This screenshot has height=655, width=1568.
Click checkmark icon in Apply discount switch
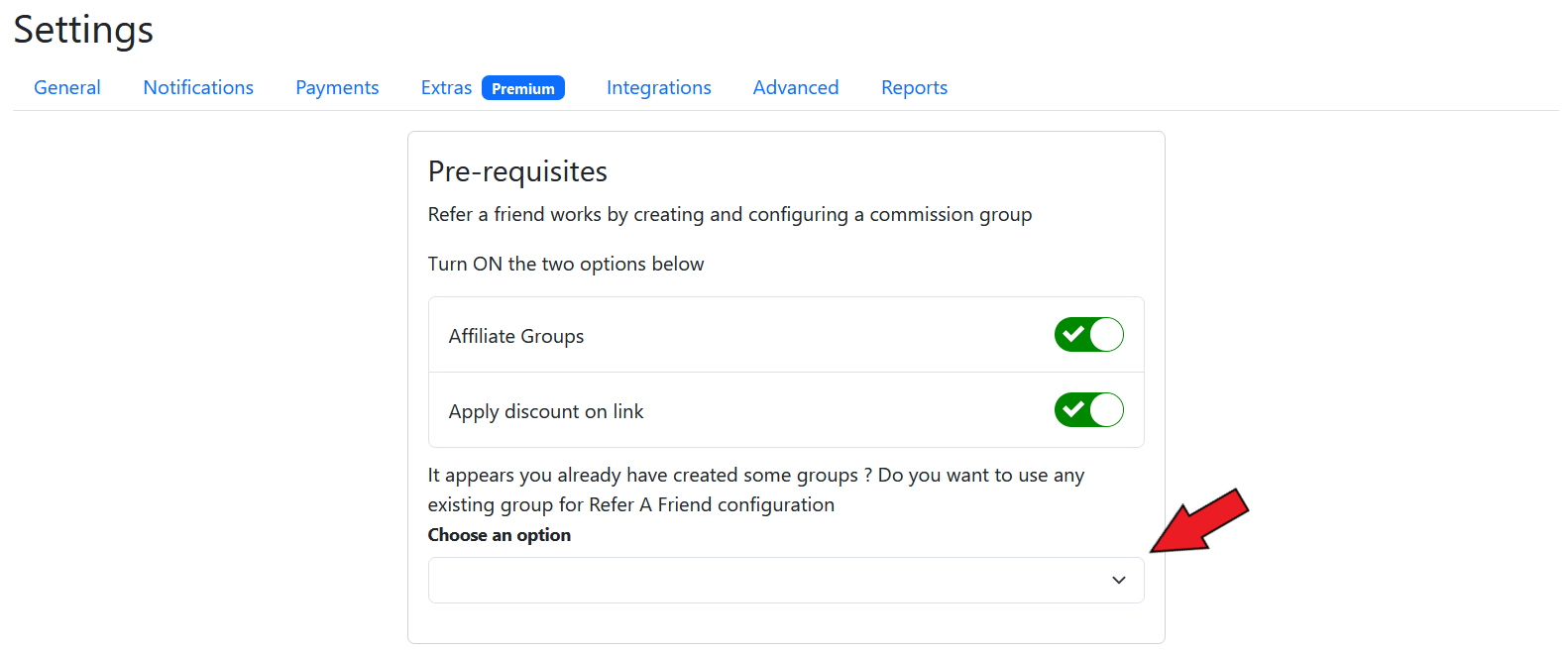pos(1072,409)
